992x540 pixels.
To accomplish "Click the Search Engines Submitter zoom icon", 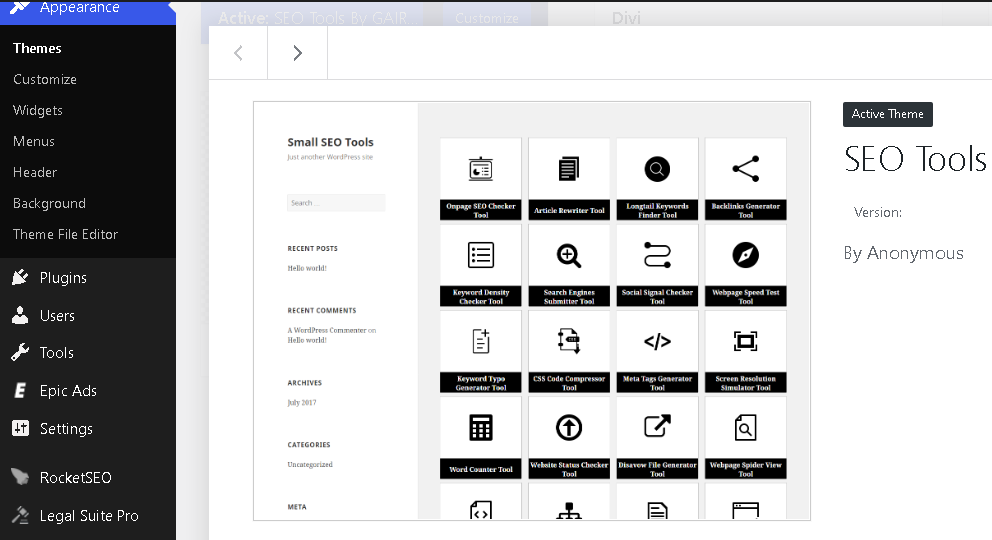I will tap(569, 255).
